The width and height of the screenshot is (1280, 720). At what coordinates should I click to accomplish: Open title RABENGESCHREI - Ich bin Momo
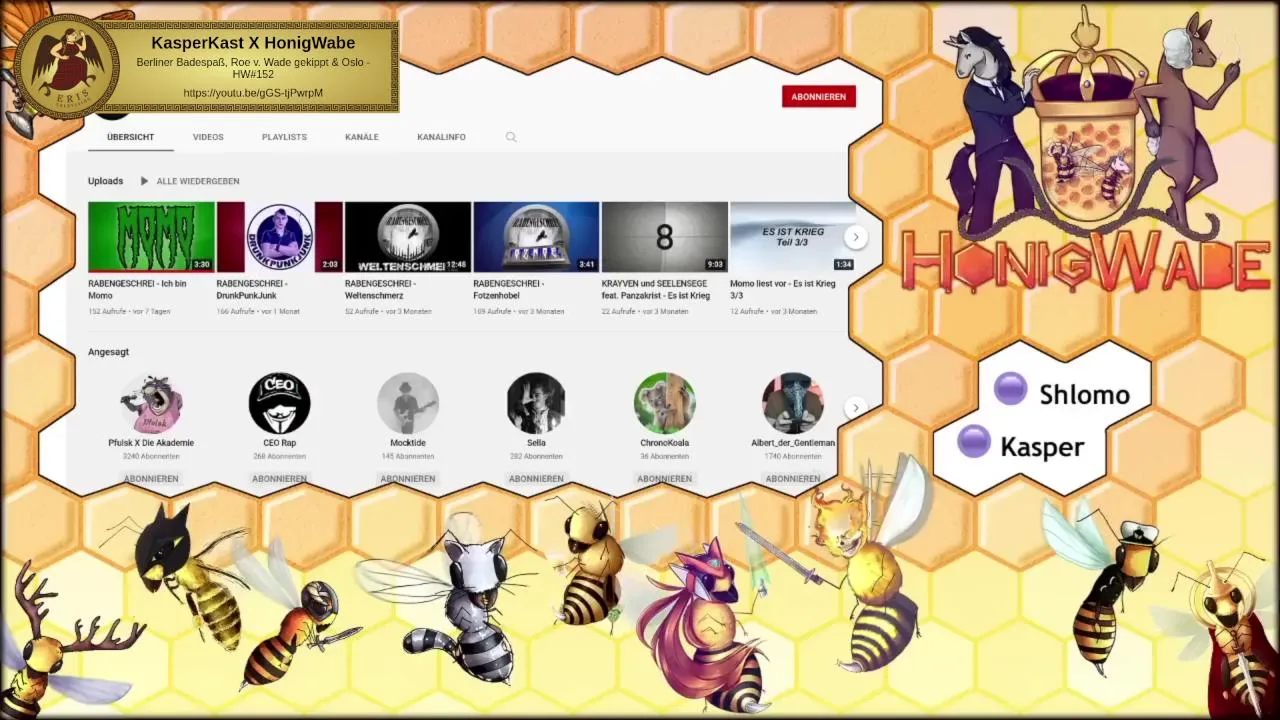point(137,289)
